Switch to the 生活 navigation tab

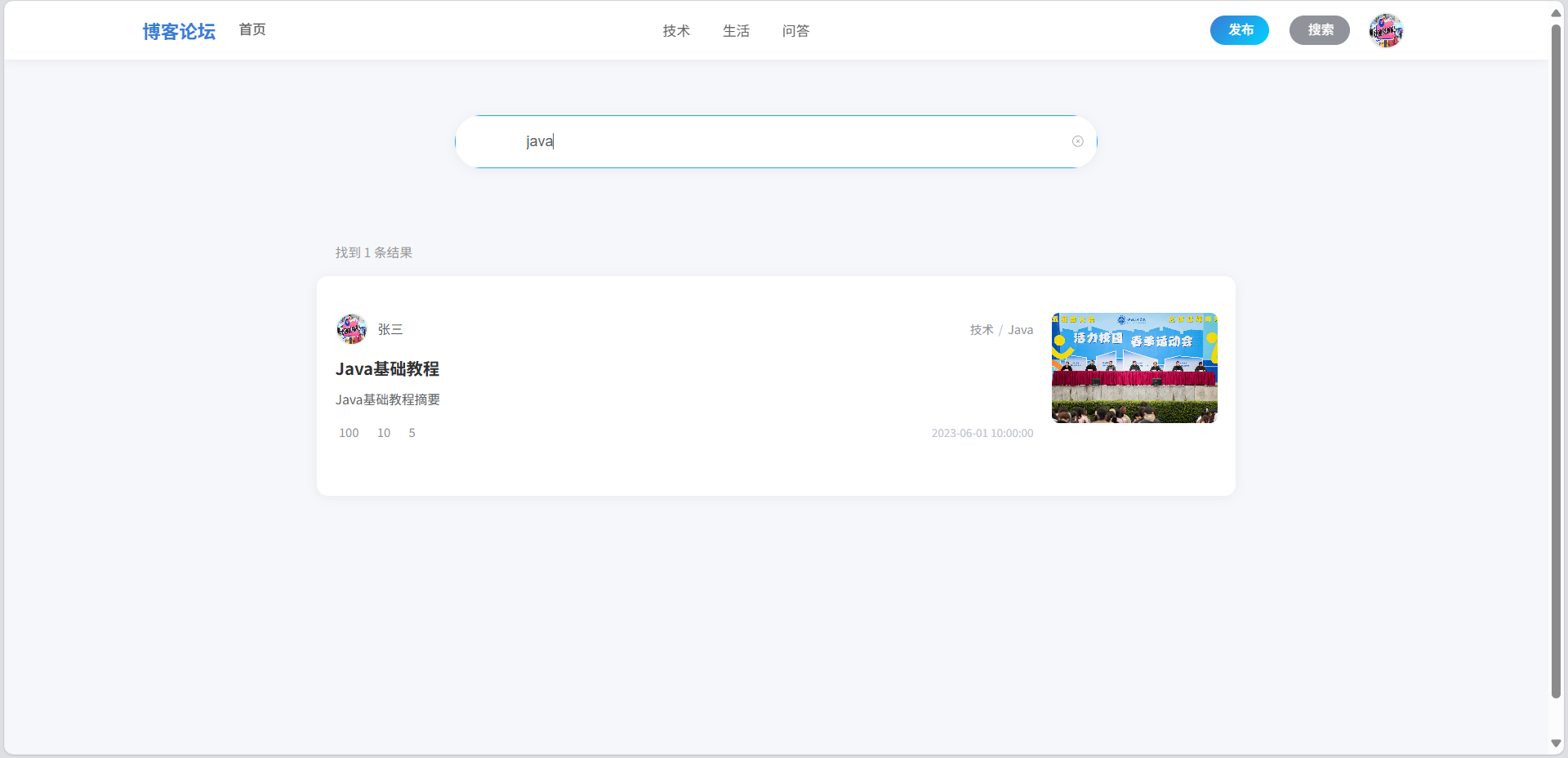coord(736,30)
